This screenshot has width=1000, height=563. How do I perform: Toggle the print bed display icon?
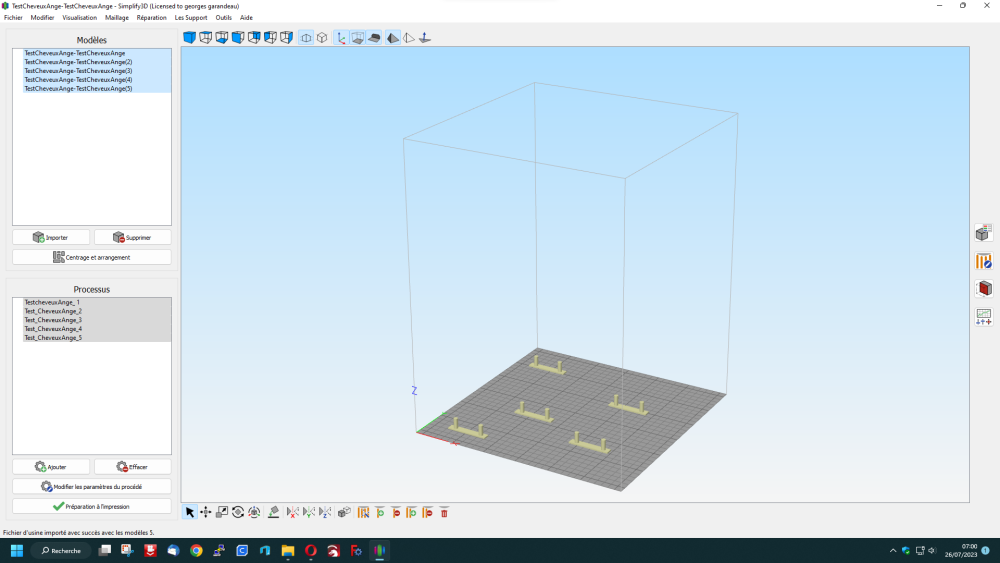tap(374, 38)
